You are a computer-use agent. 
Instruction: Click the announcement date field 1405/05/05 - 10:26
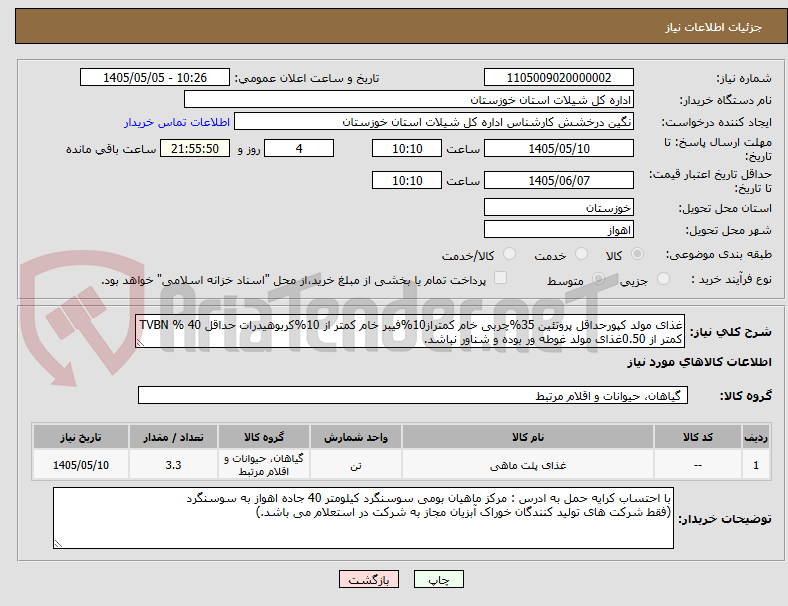point(155,77)
